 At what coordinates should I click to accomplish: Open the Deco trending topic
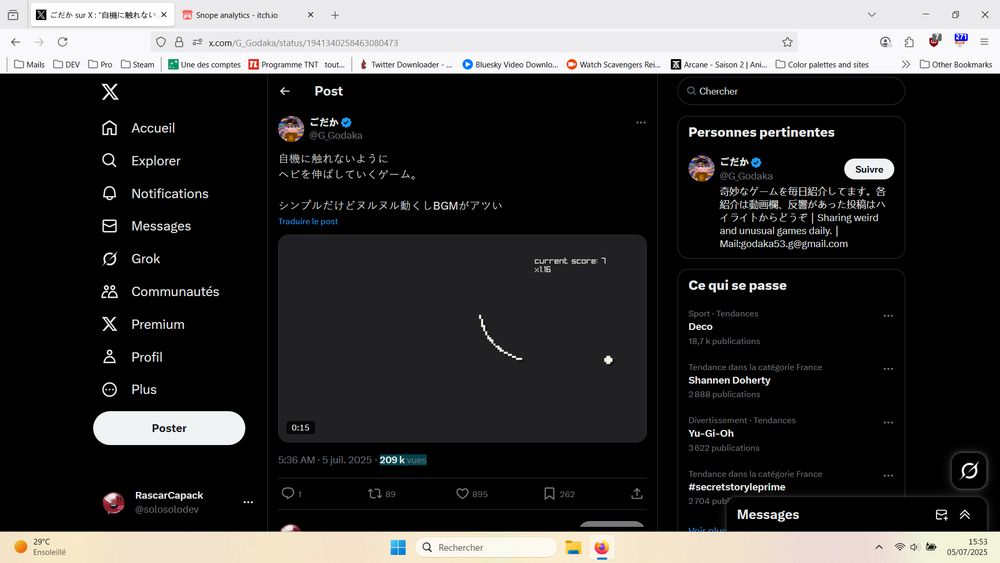click(x=700, y=326)
